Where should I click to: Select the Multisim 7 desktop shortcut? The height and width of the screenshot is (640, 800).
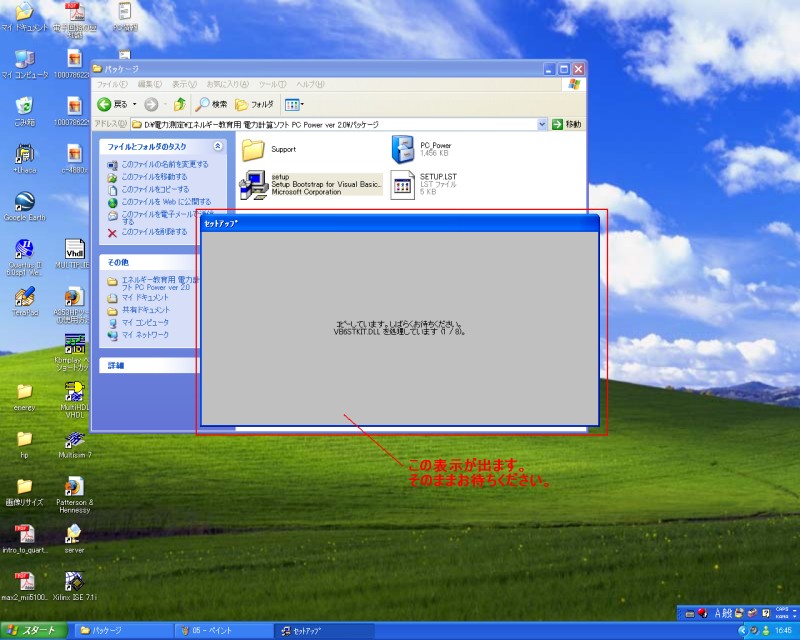(74, 445)
